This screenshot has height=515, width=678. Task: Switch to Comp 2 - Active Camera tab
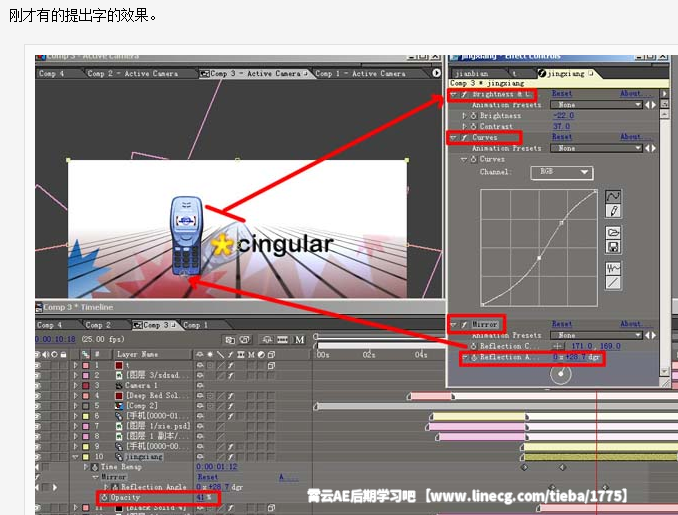[x=133, y=74]
